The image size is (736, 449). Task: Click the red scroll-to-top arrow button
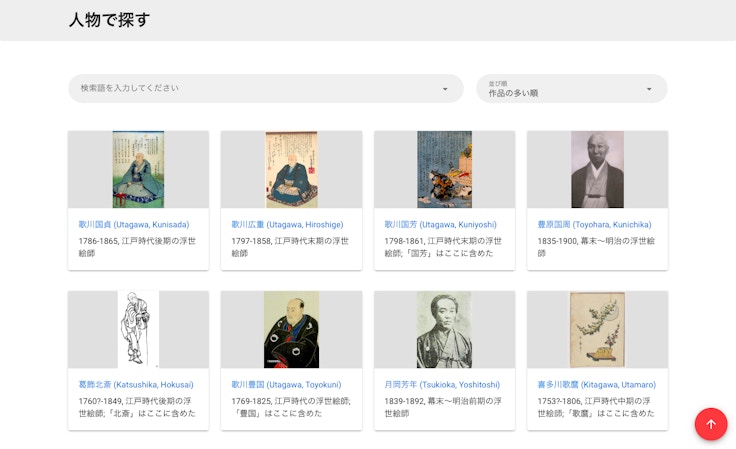click(x=711, y=424)
